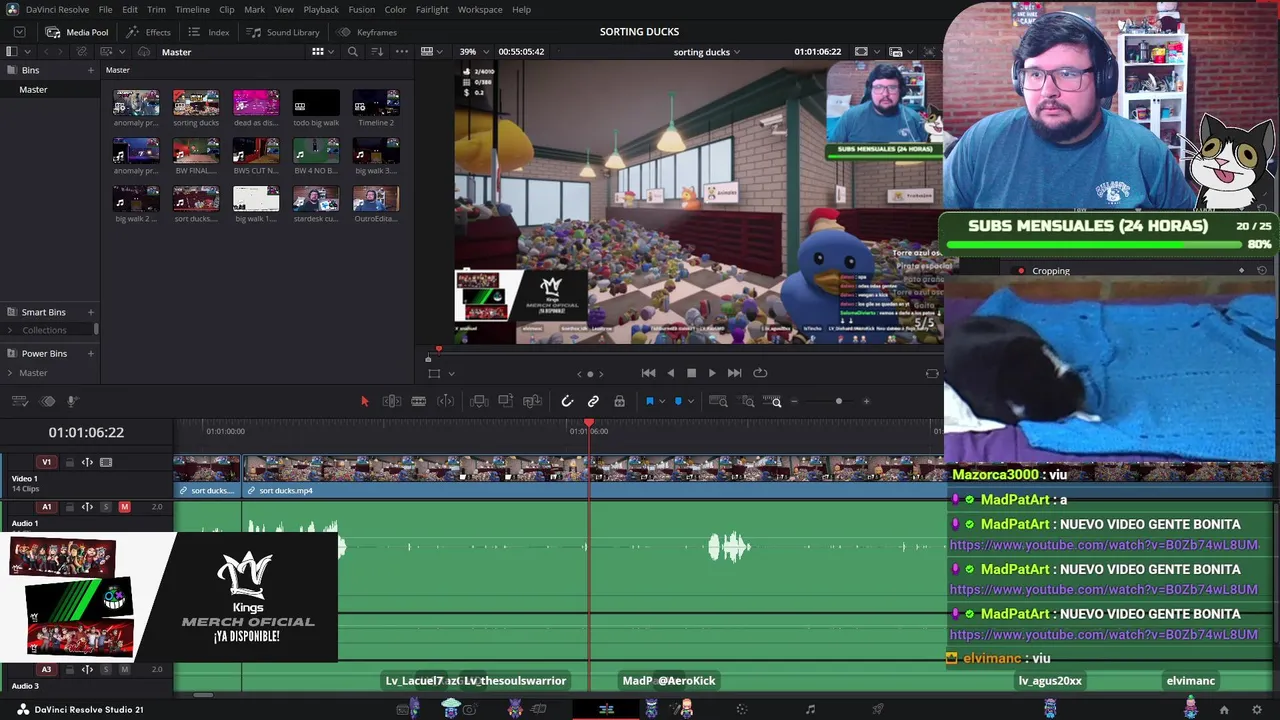This screenshot has width=1280, height=720.
Task: Open the File menu
Action: pos(105,9)
